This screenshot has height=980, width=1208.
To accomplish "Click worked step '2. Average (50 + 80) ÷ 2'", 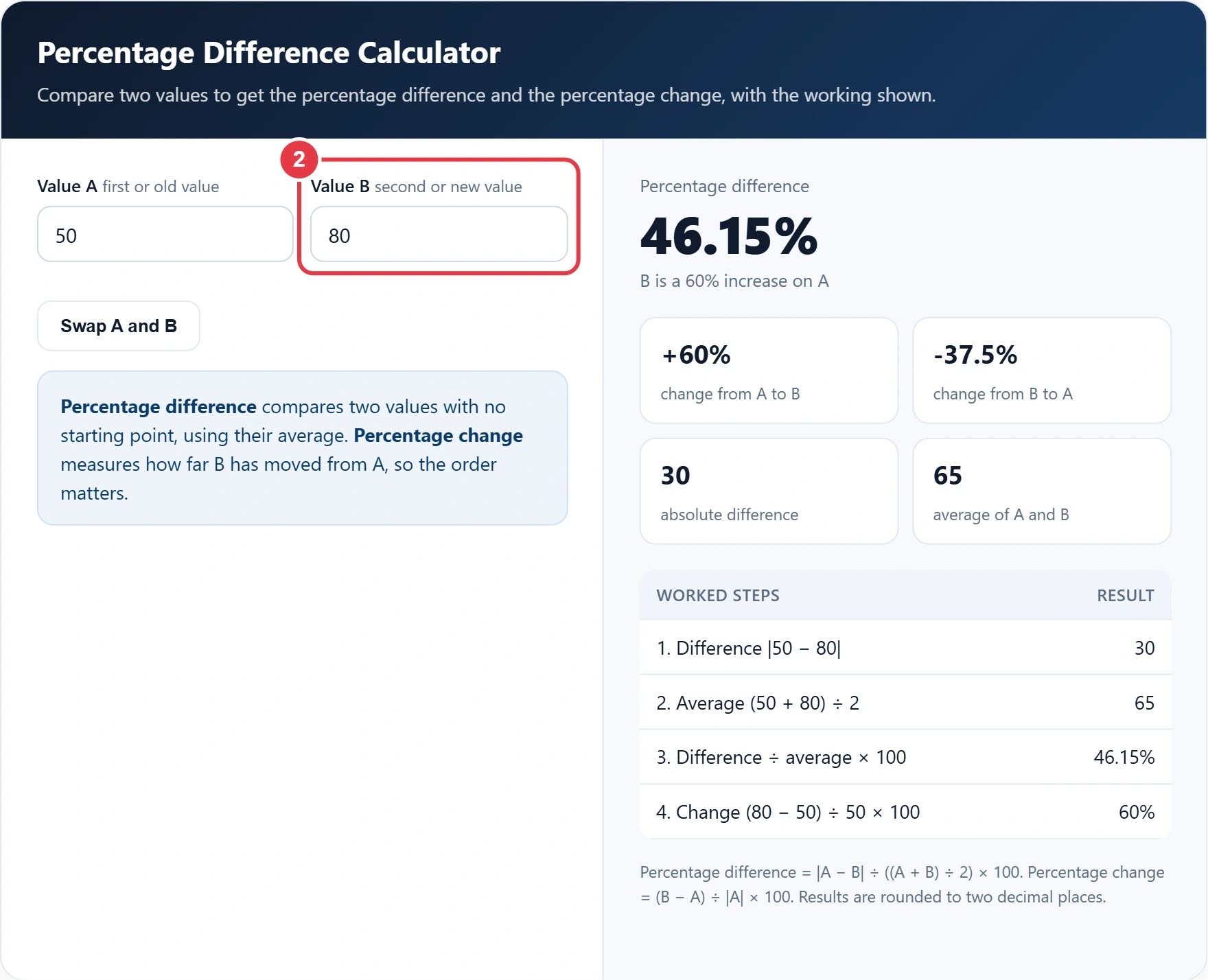I will click(905, 703).
